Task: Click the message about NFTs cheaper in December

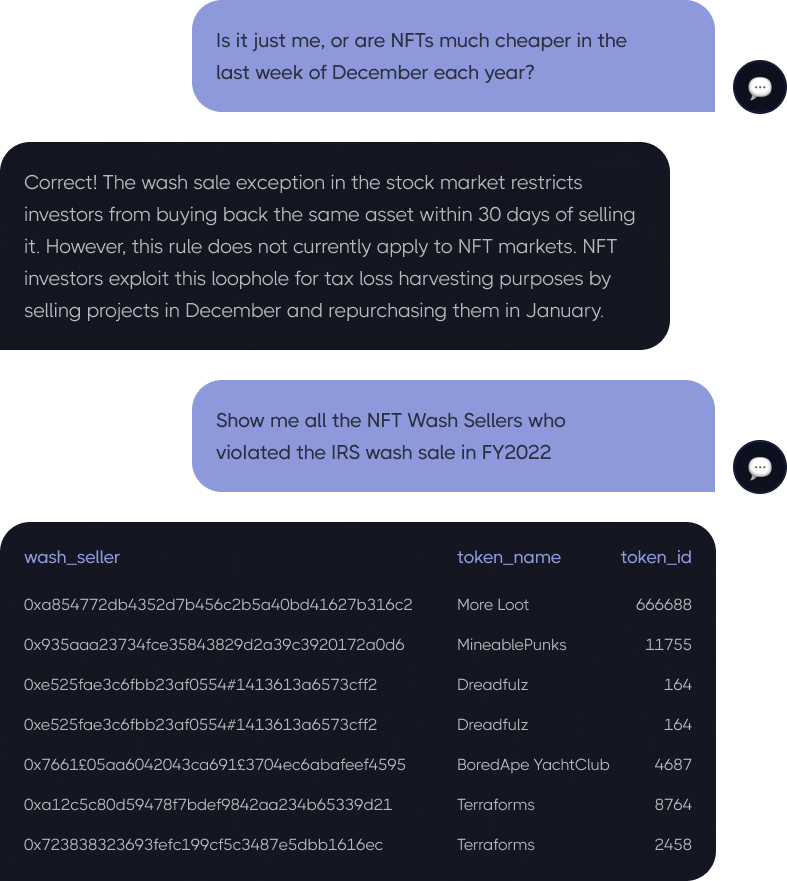Action: (453, 56)
